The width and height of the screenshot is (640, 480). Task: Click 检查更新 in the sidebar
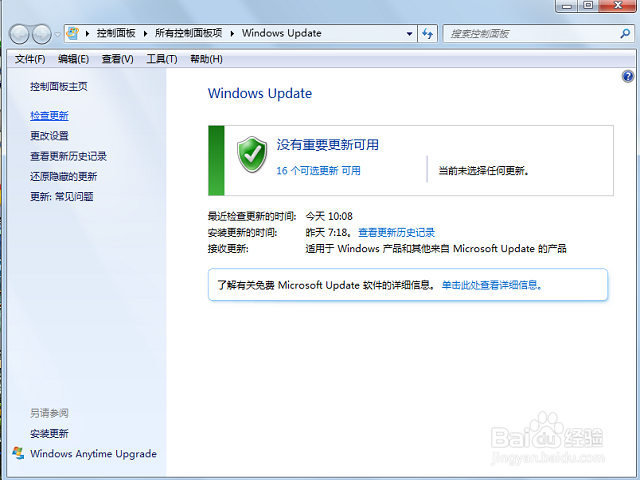(49, 116)
